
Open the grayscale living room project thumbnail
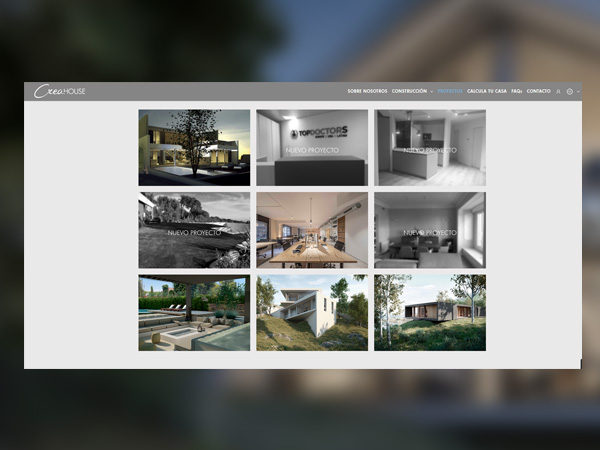430,230
